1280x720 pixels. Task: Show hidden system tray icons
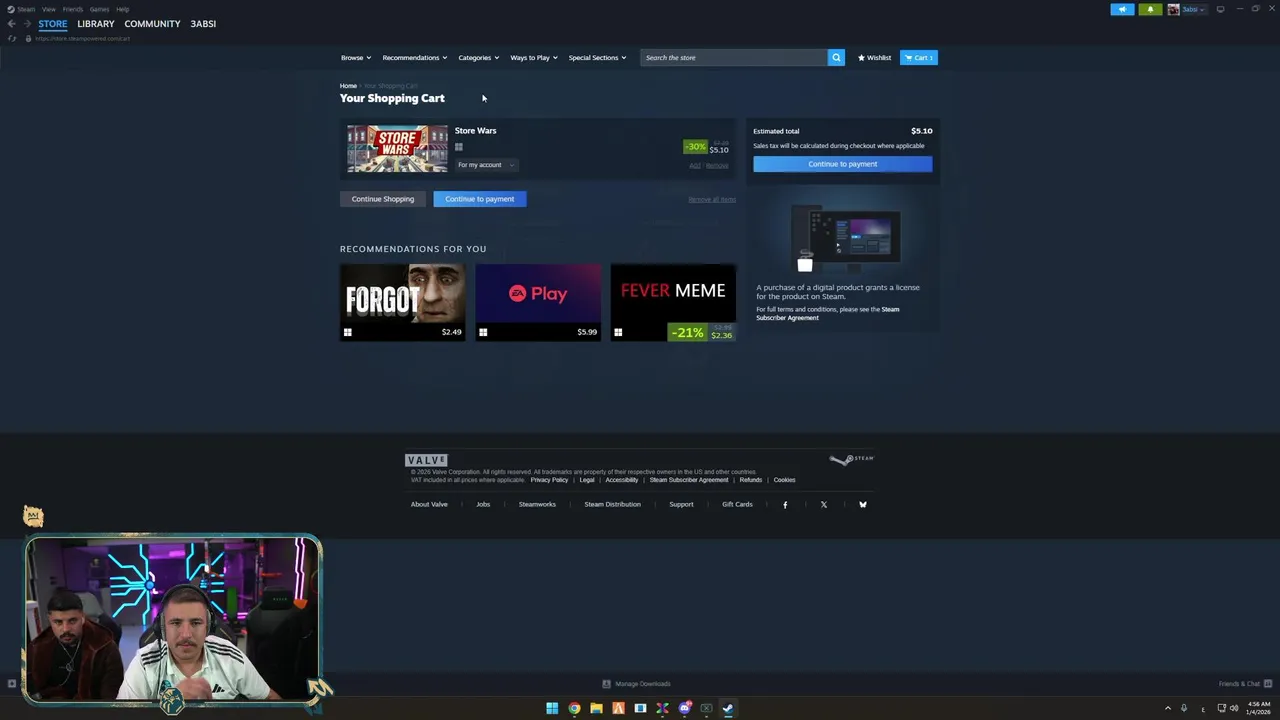click(x=1167, y=708)
